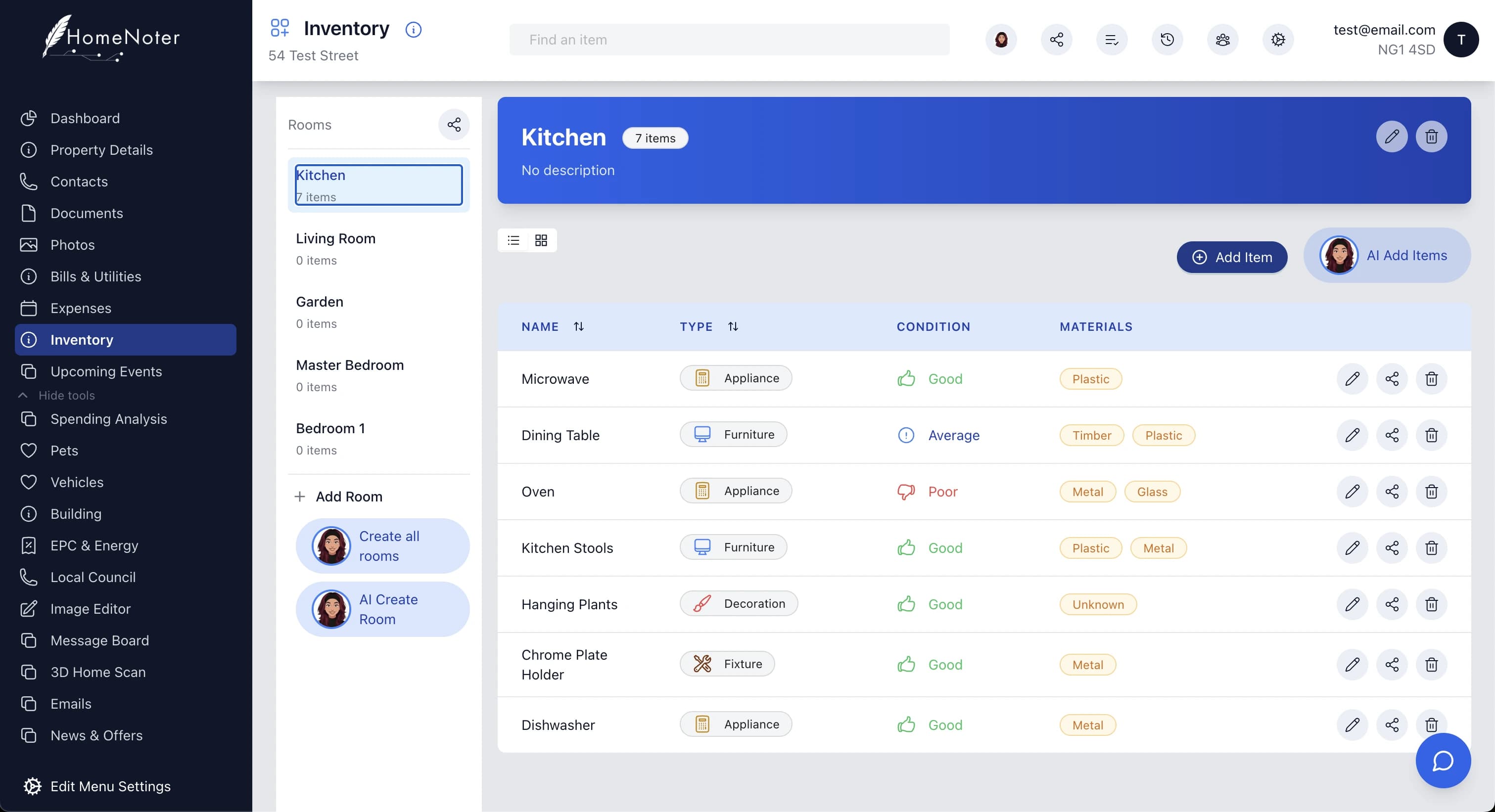This screenshot has width=1495, height=812.
Task: Click the Kitchen room edit pencil icon
Action: coord(1391,137)
